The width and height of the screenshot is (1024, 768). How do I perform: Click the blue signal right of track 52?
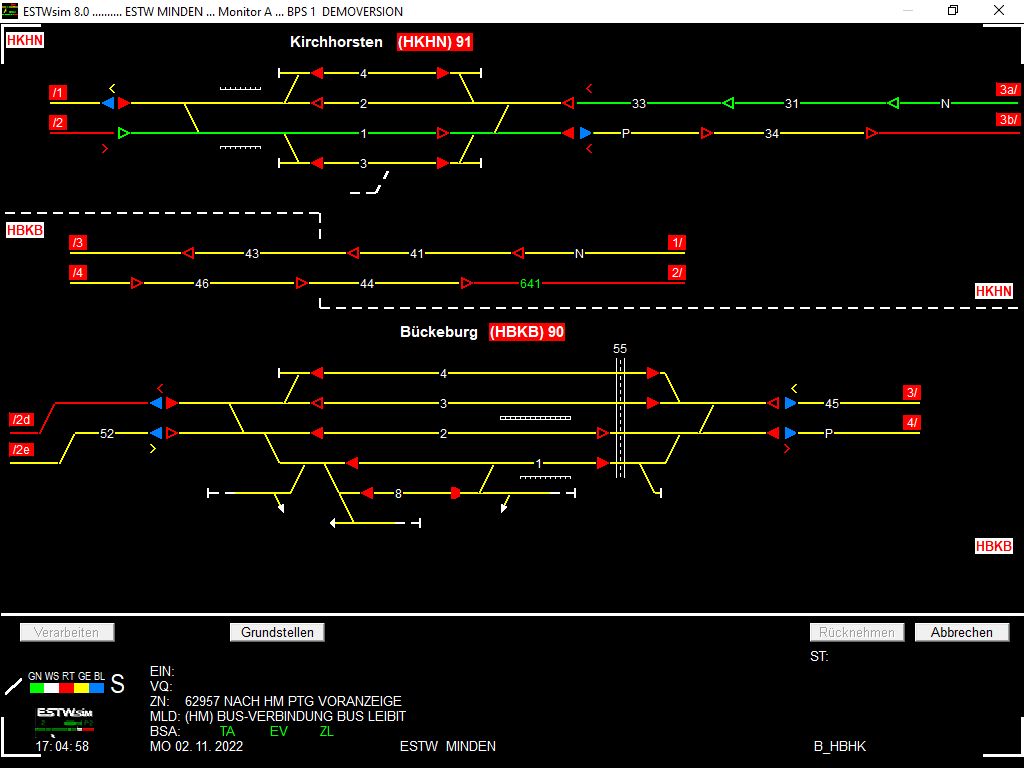point(155,433)
